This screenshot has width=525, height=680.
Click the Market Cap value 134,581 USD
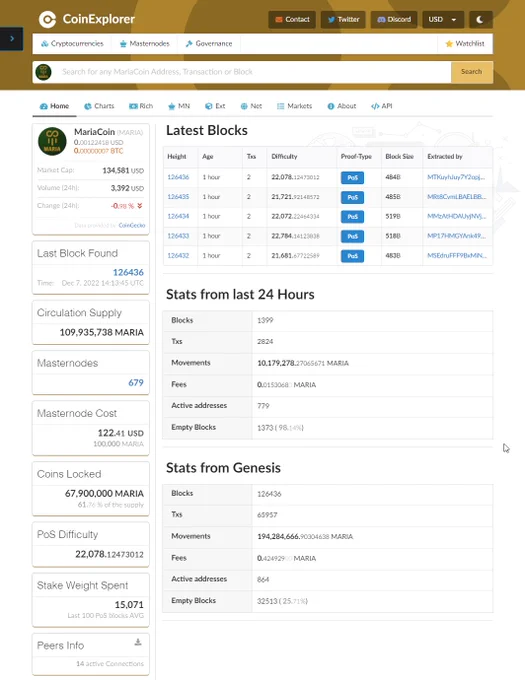coord(123,171)
